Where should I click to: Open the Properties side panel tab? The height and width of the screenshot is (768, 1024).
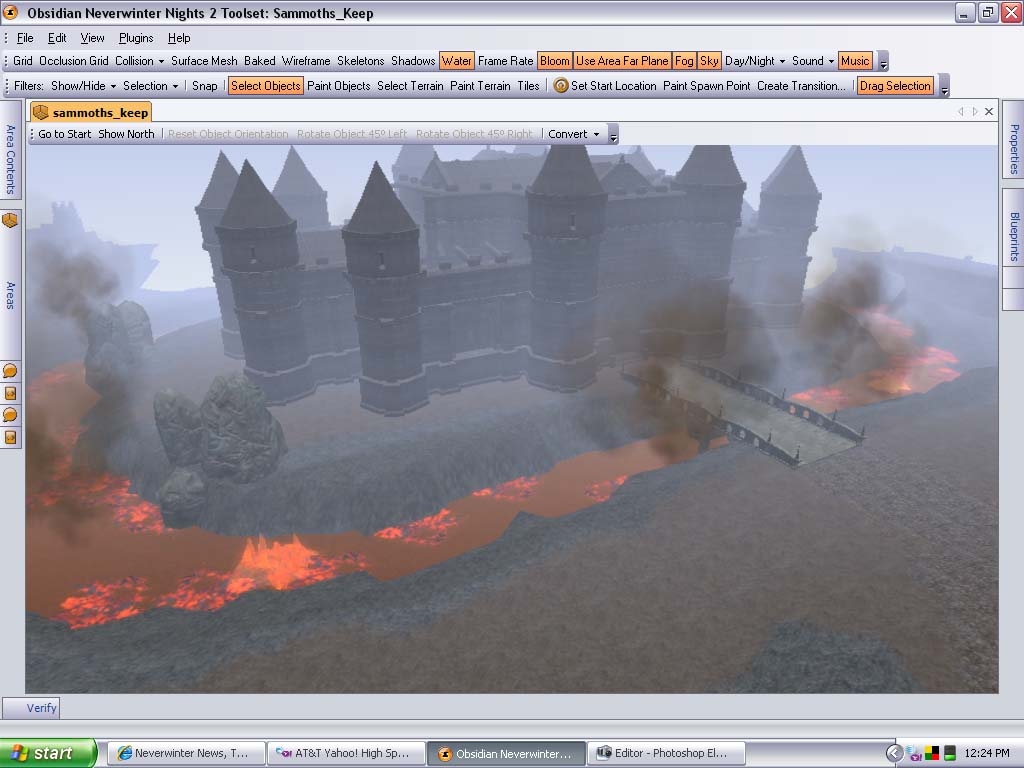point(1013,148)
